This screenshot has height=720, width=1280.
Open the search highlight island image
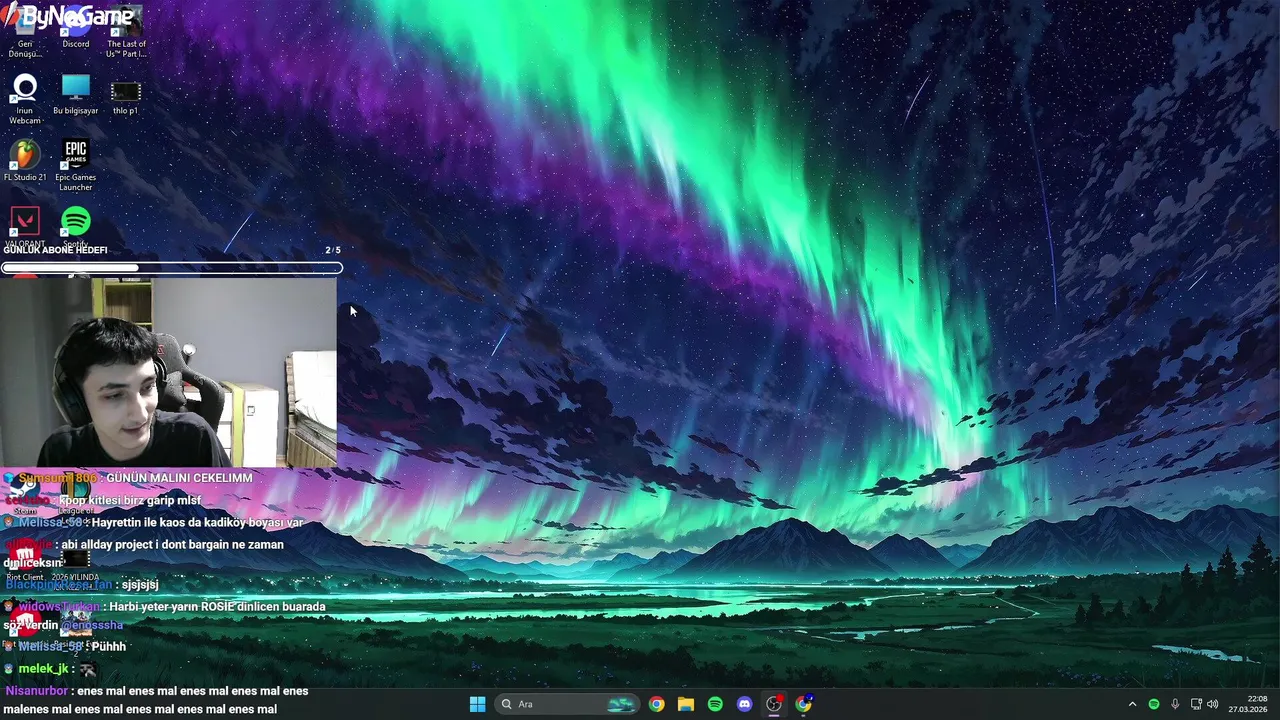point(621,704)
